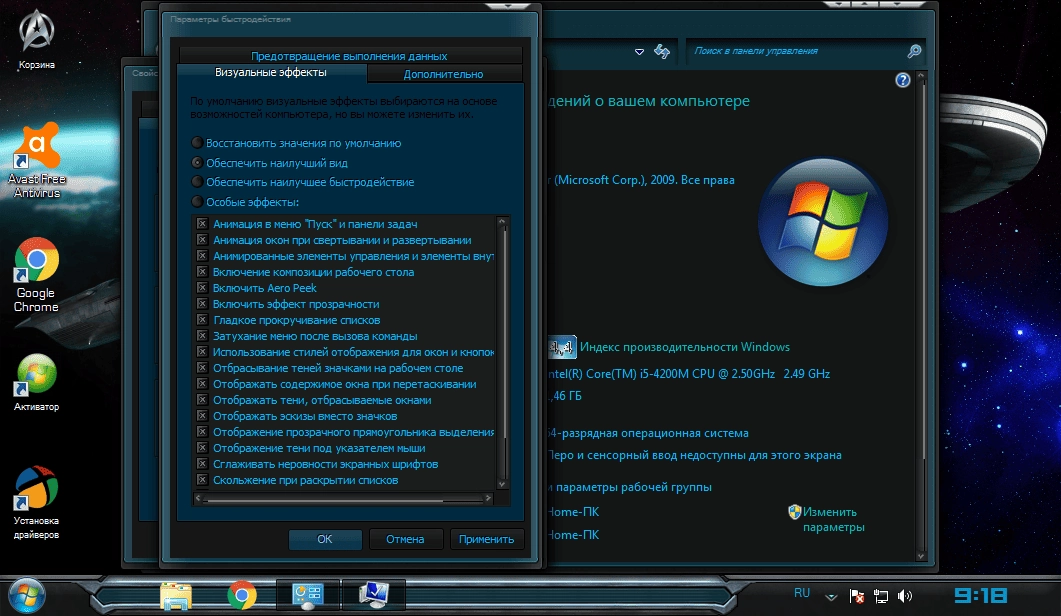Toggle Затухание меню после вызова команды checkbox
Viewport: 1061px width, 616px height.
click(x=202, y=336)
